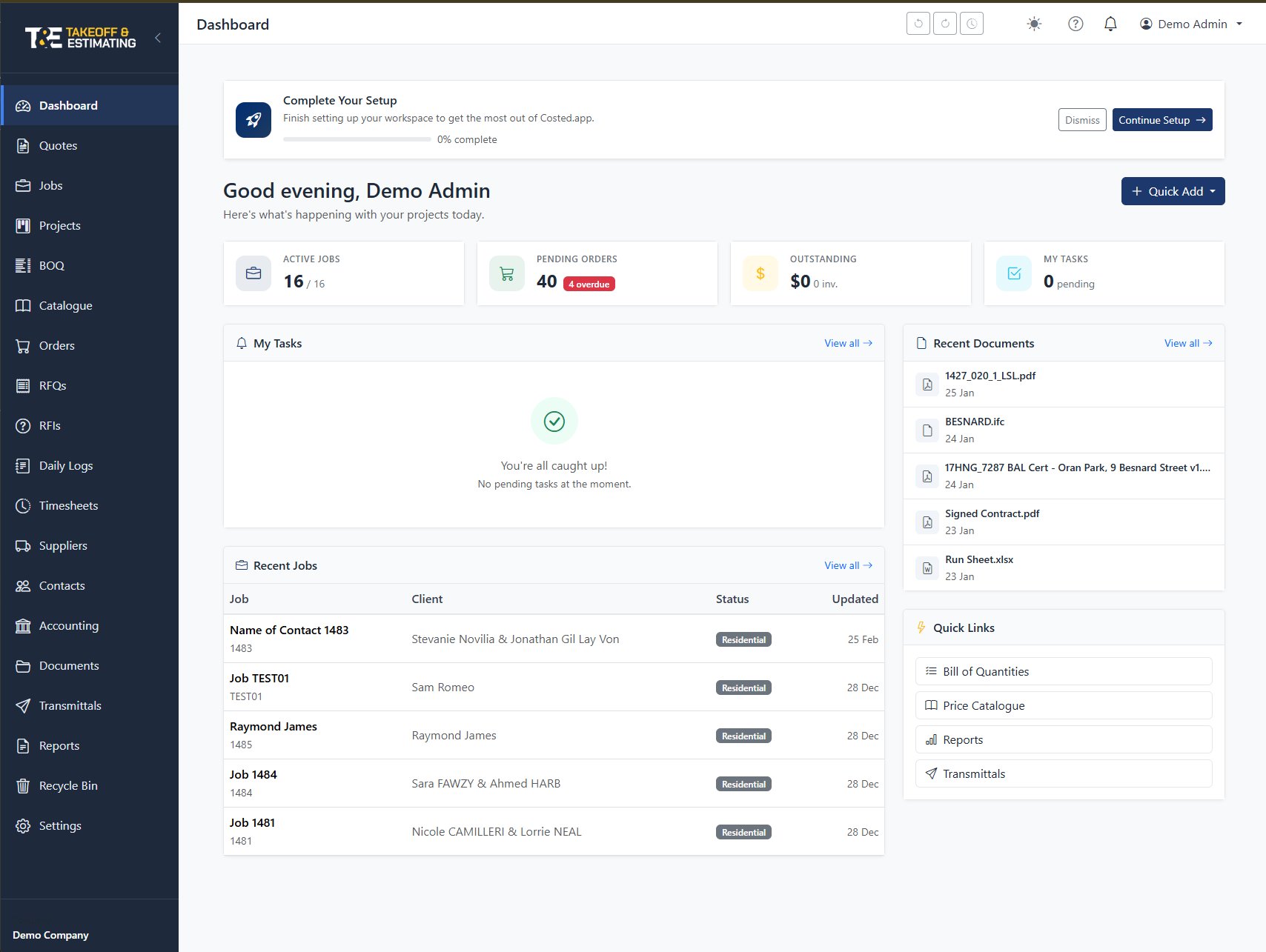The image size is (1266, 952).
Task: Click the Outstanding dollar card icon
Action: pyautogui.click(x=760, y=273)
